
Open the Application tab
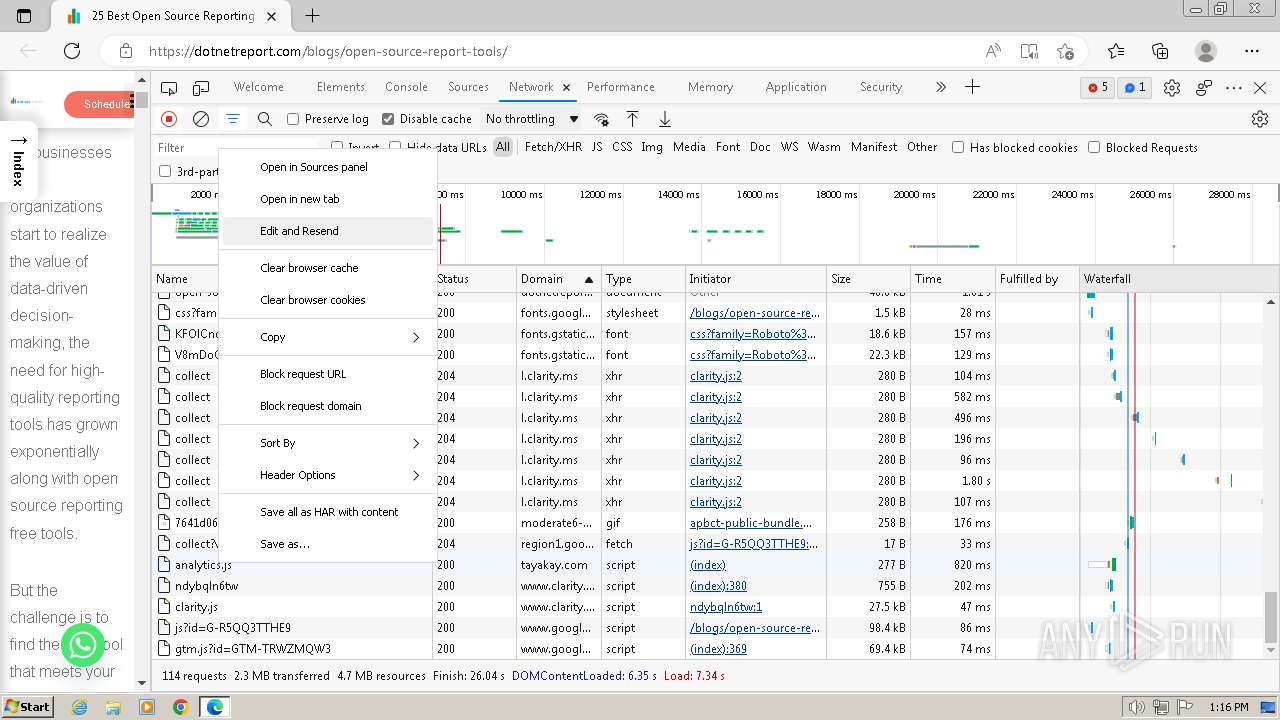pos(796,87)
